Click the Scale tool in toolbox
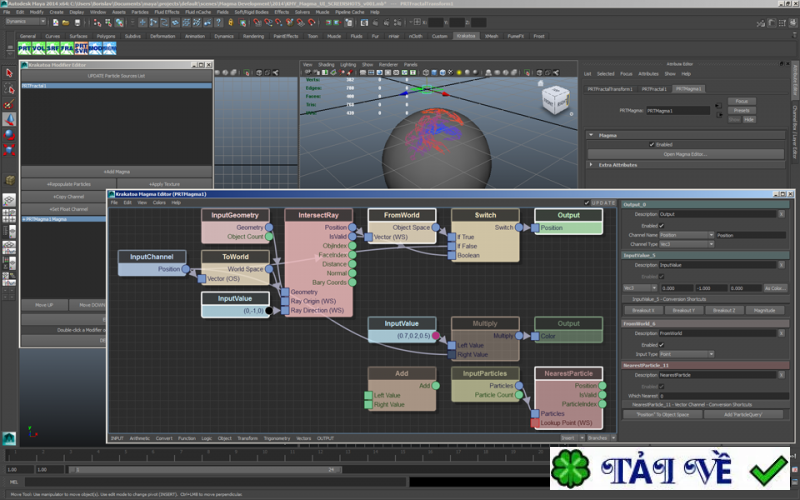 tap(10, 150)
